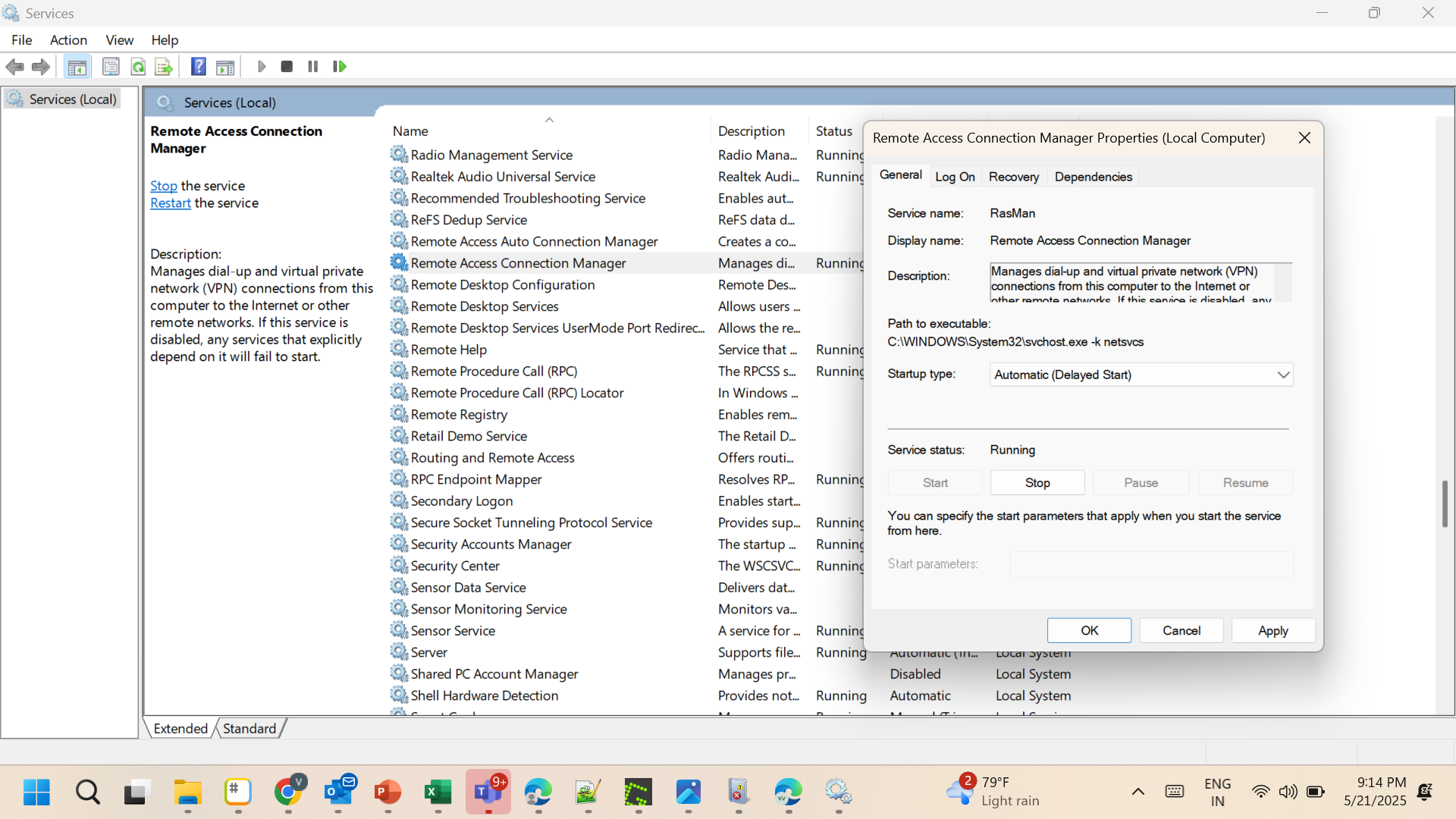Open the Properties toolbar icon

click(x=111, y=67)
